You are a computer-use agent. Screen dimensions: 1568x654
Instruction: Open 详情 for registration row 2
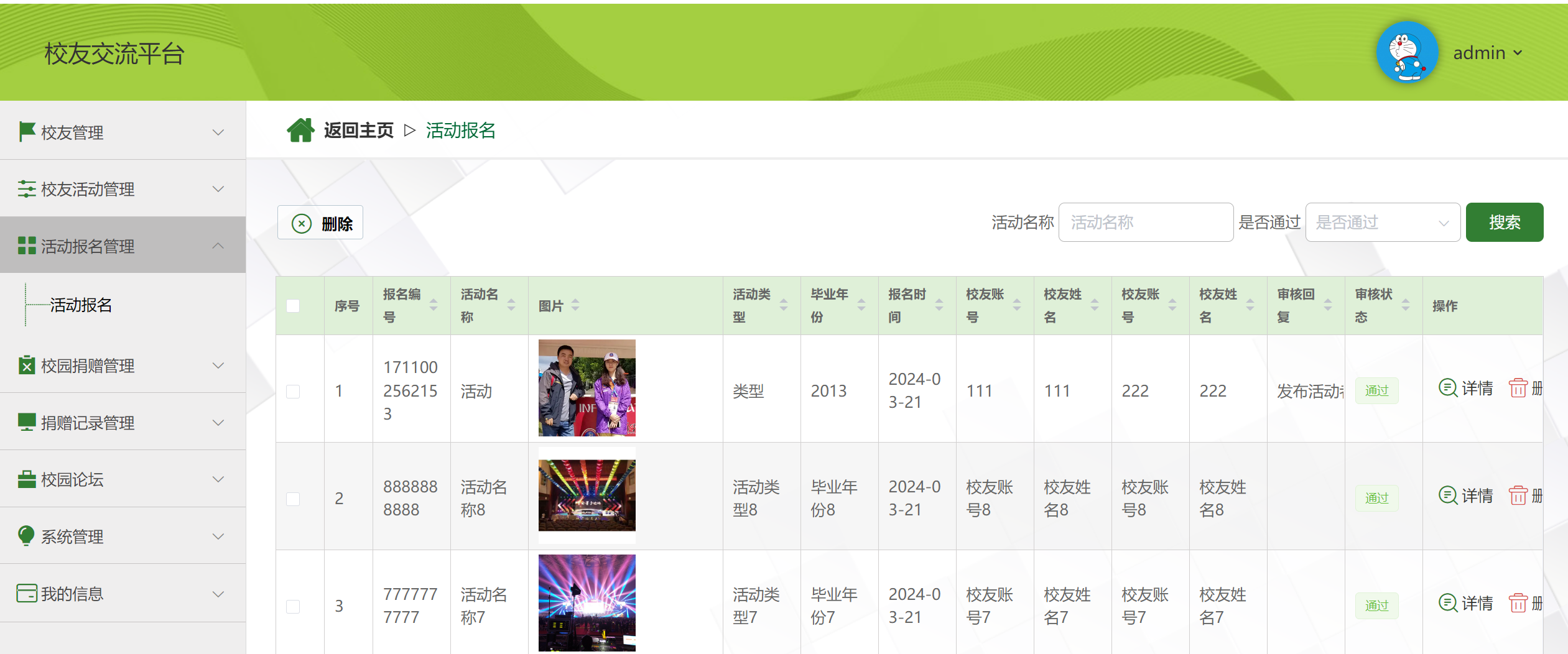[x=1466, y=496]
